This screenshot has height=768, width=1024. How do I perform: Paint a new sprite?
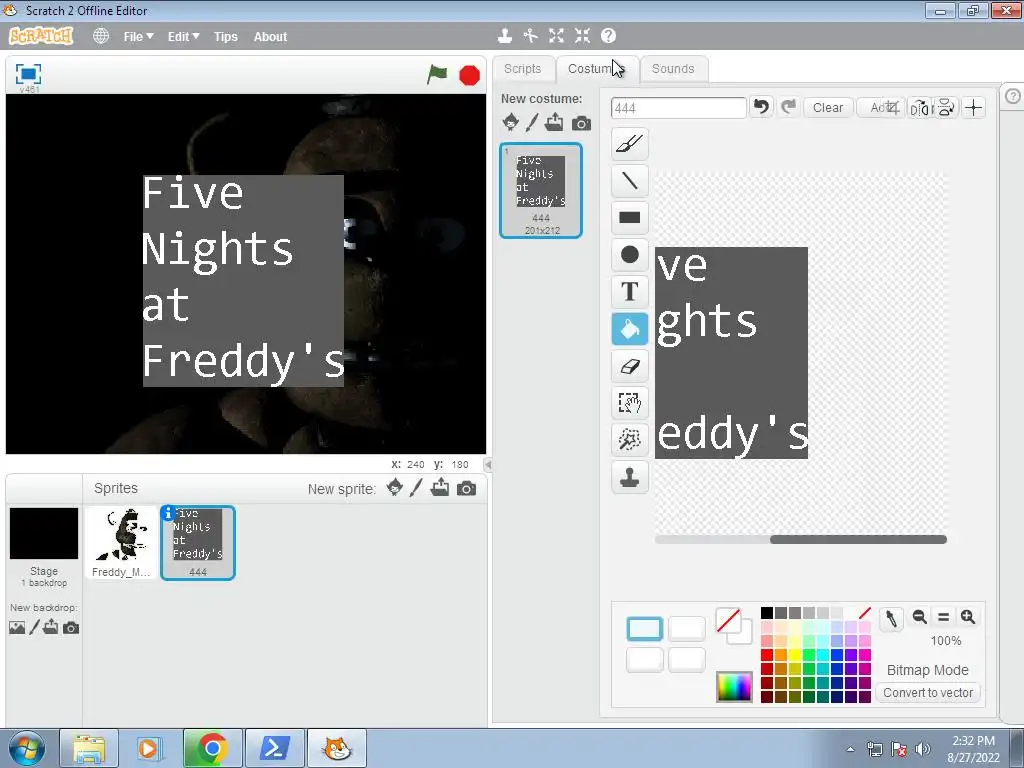tap(416, 488)
